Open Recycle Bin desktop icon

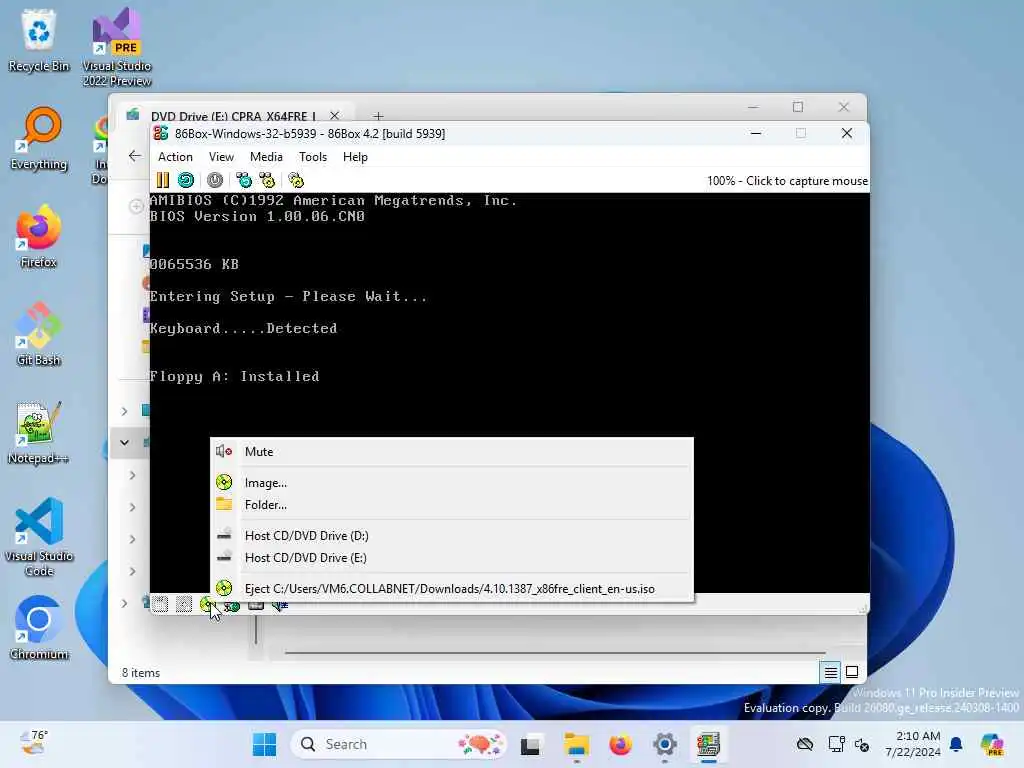[39, 40]
